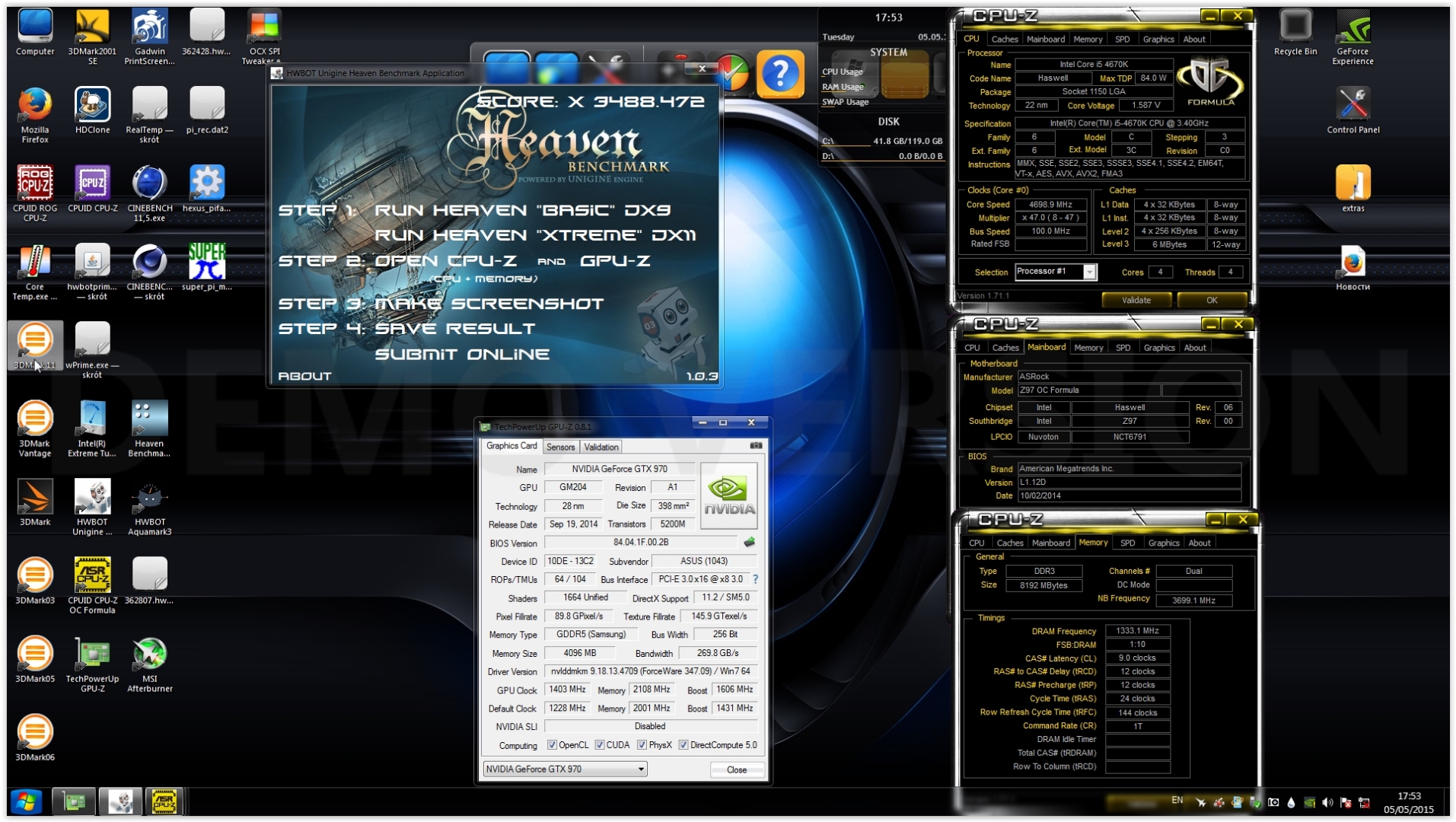Open the GPU selection dropdown in GPU-Z

click(x=565, y=769)
